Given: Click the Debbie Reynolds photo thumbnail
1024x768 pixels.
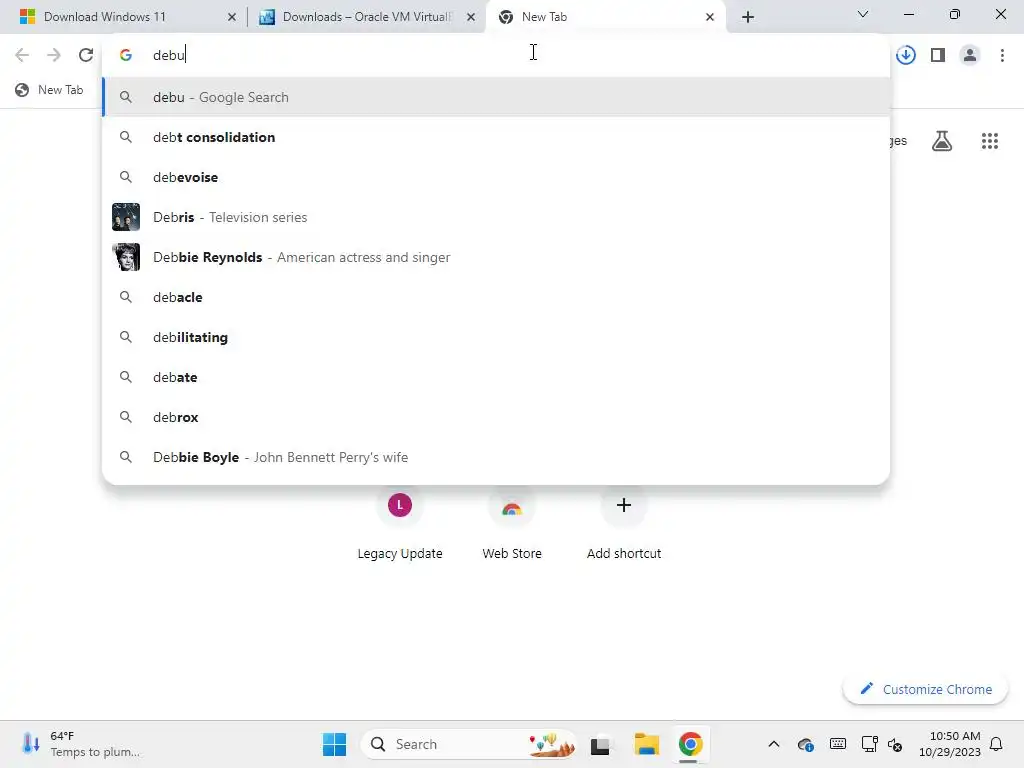Looking at the screenshot, I should coord(125,257).
